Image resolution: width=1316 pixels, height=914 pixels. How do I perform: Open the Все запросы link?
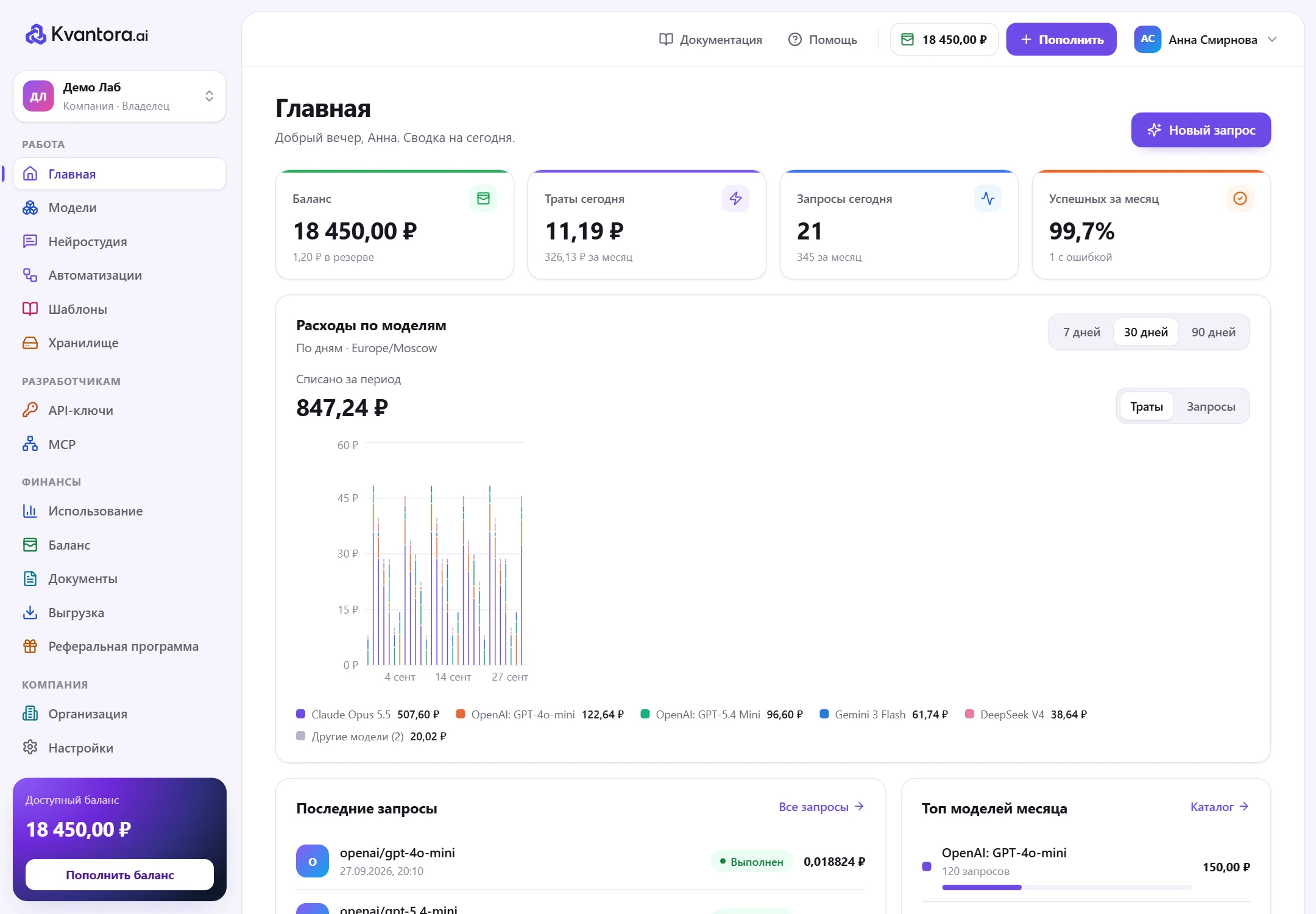821,807
